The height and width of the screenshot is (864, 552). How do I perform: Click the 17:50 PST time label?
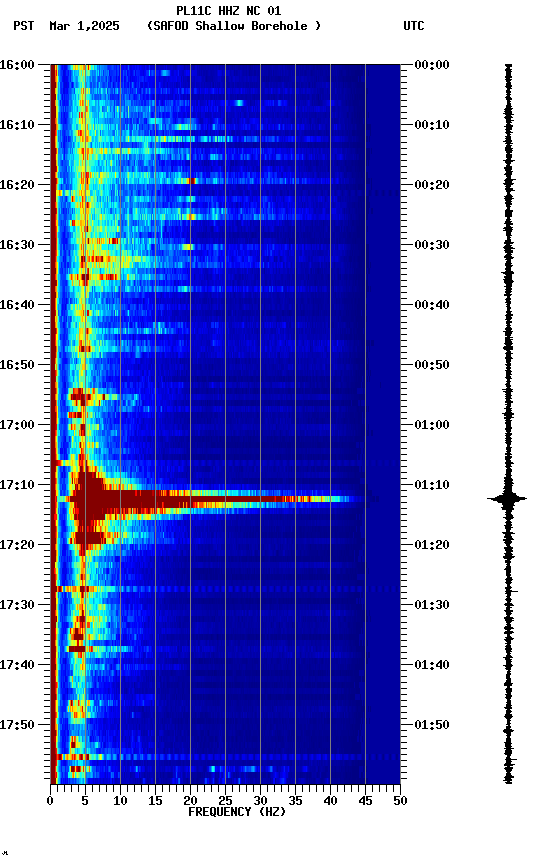[17, 725]
